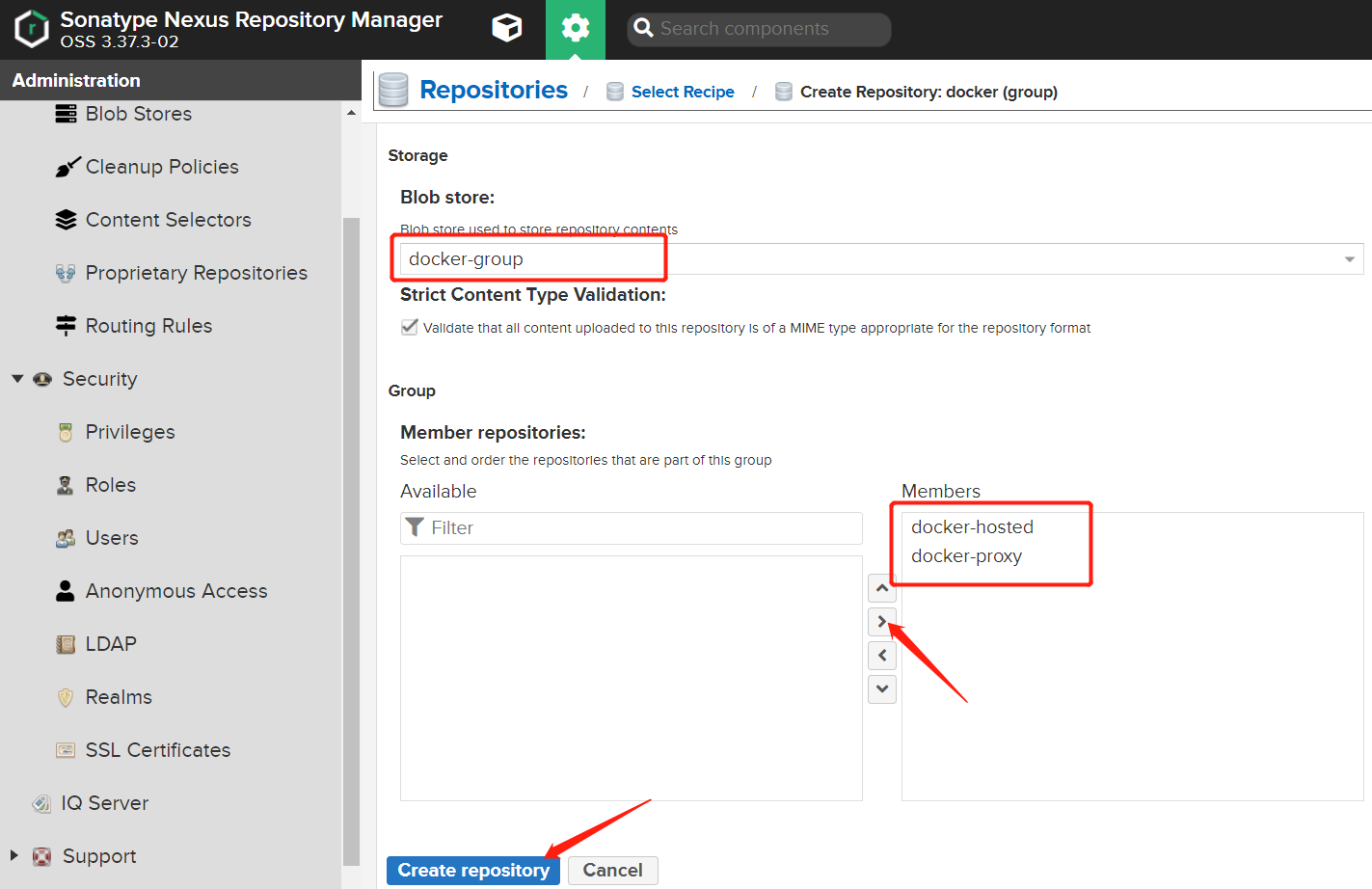Go back to Select Recipe link
This screenshot has height=889, width=1372.
pos(683,92)
